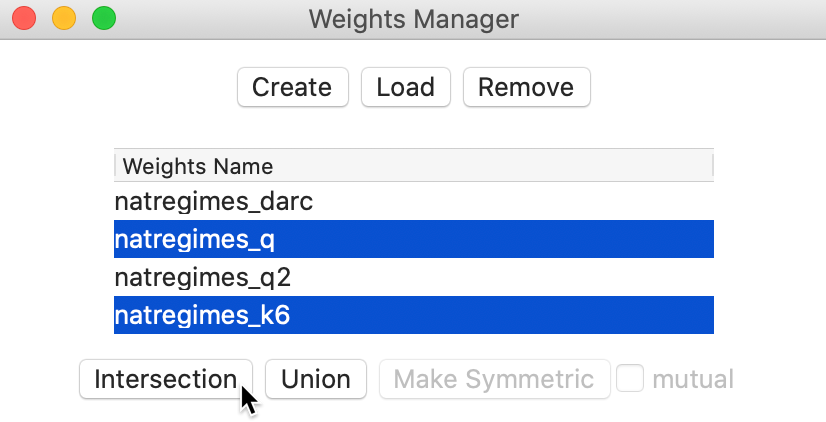Click the Load weights button
The width and height of the screenshot is (826, 422).
click(405, 87)
